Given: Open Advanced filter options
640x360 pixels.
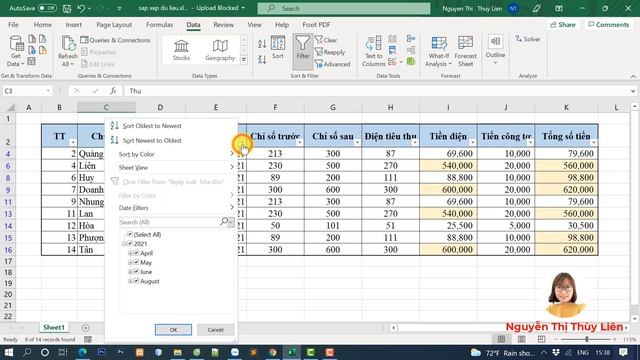Looking at the screenshot, I should (x=333, y=64).
